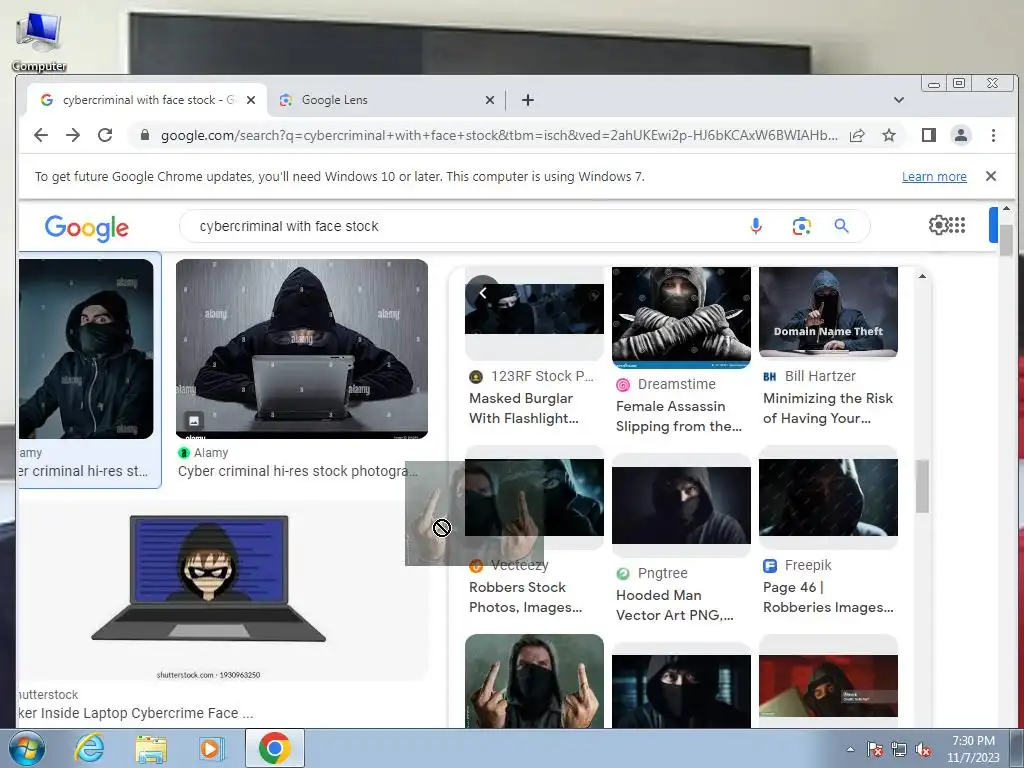Click muted volume tray icon

pos(923,750)
